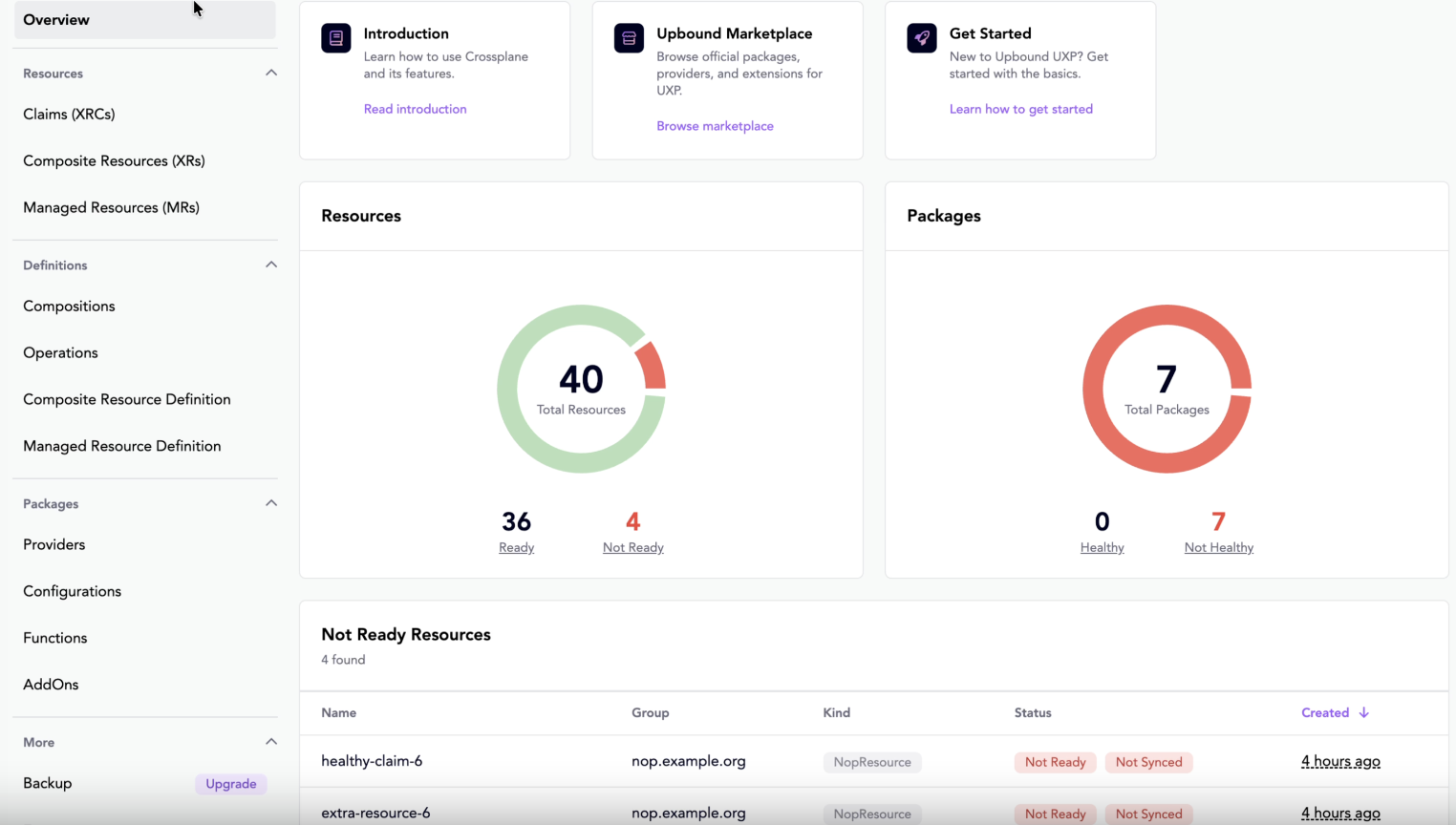This screenshot has height=825, width=1456.
Task: Open the Compositions page
Action: (69, 306)
